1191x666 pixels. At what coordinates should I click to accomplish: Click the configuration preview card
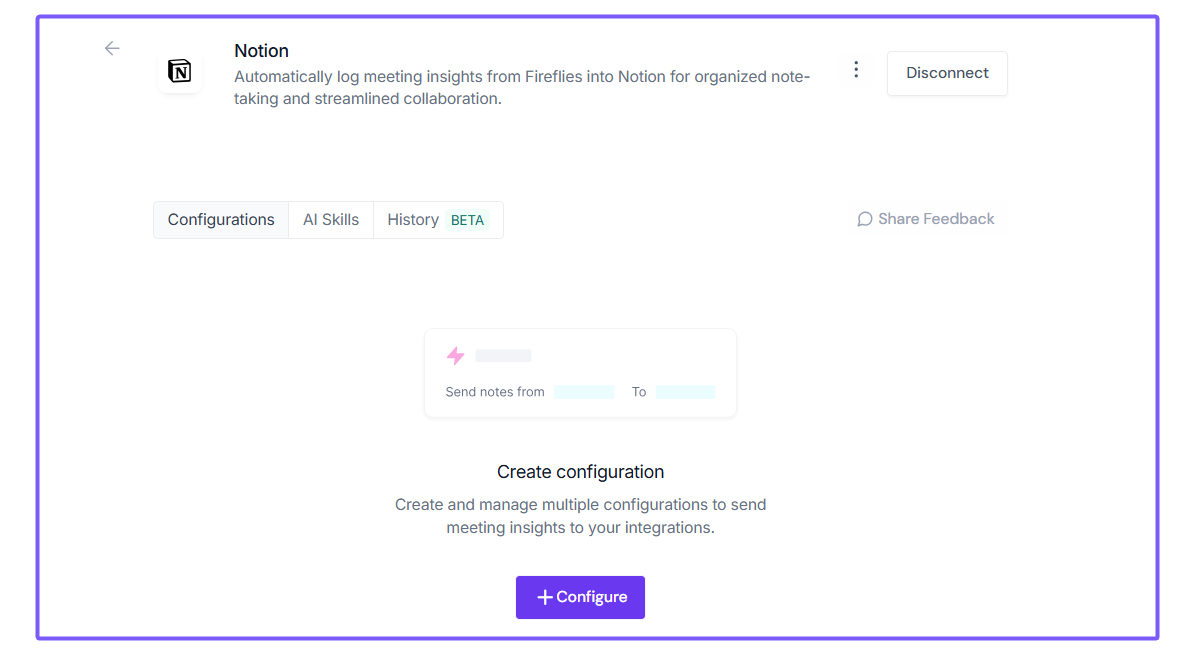(x=580, y=373)
